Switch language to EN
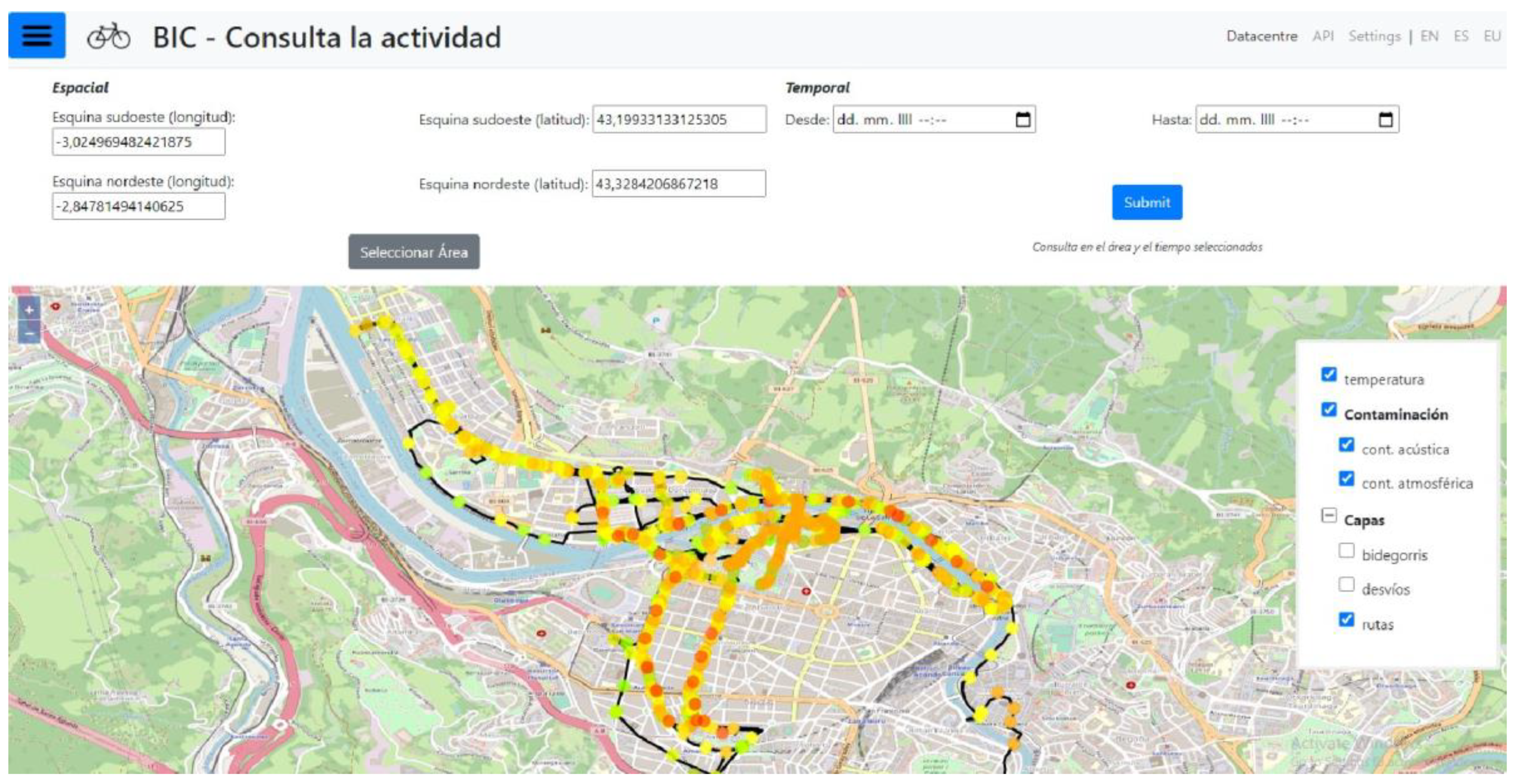Viewport: 1521px width, 784px height. coord(1429,36)
